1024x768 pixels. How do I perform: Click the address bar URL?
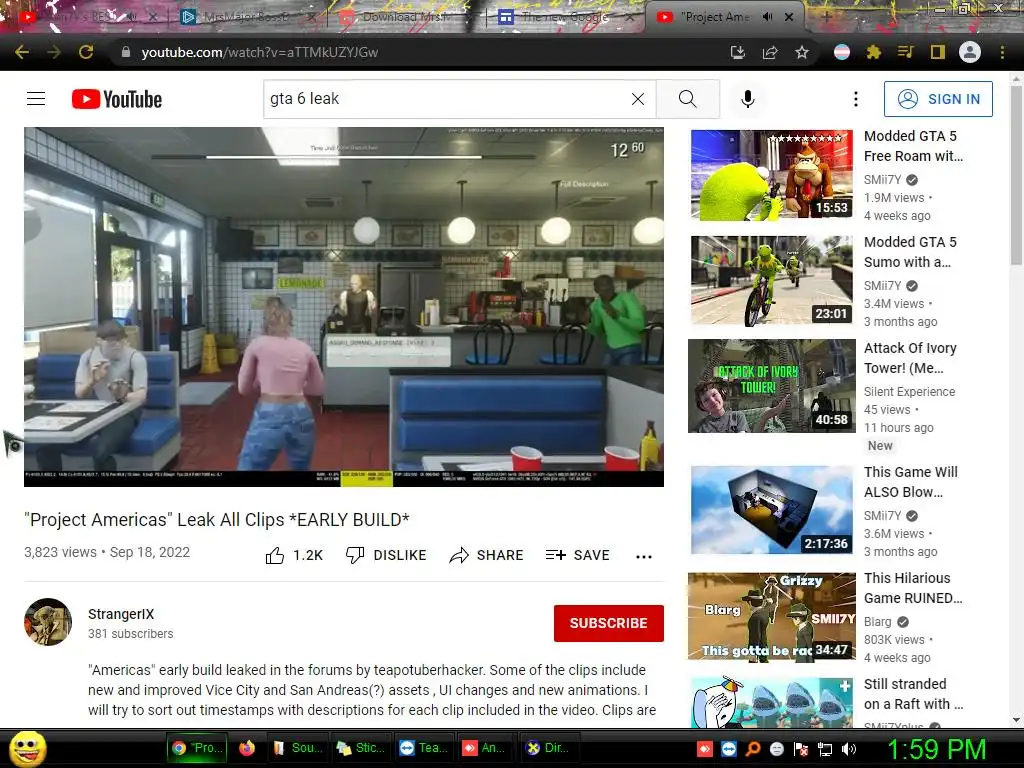(260, 52)
